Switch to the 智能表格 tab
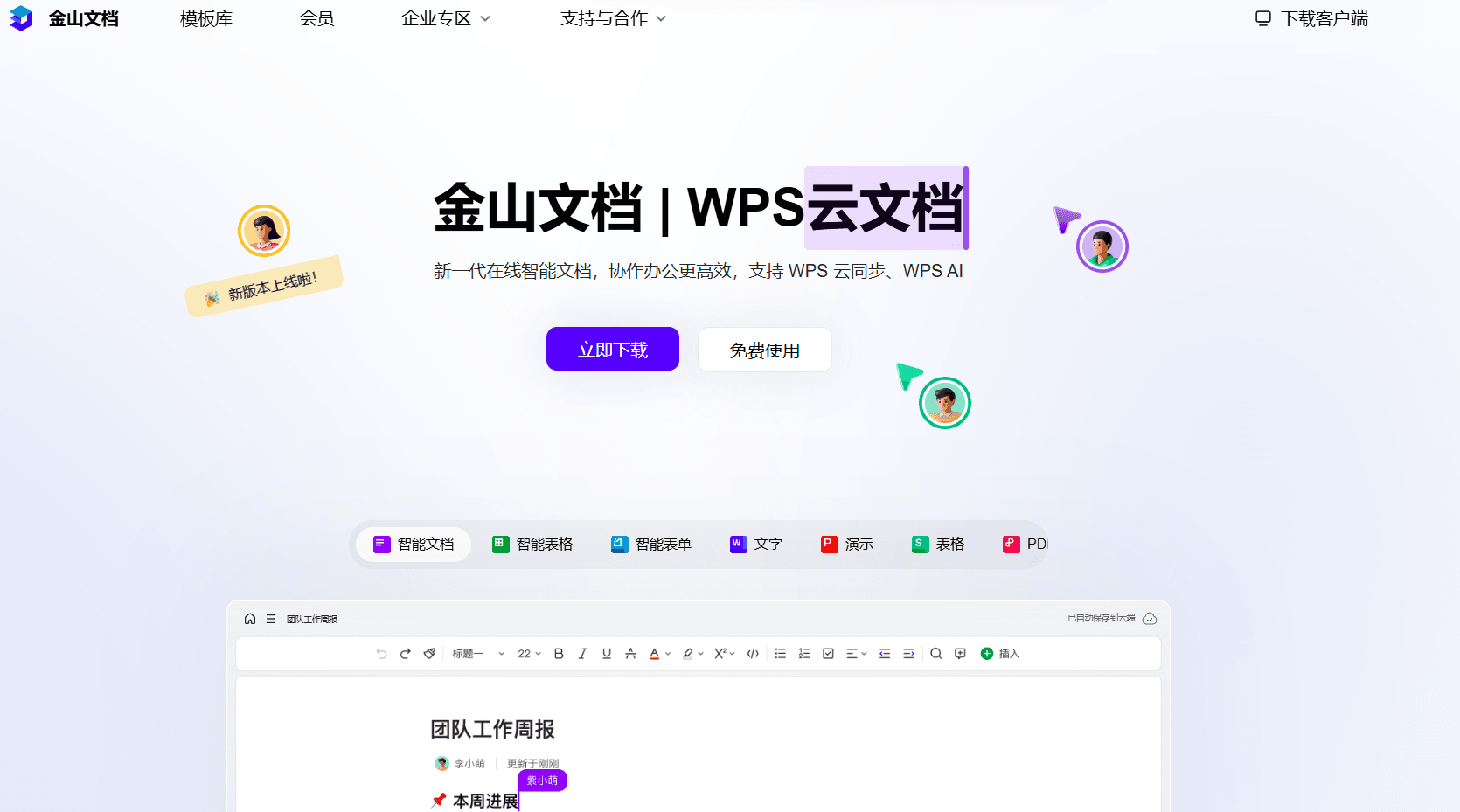This screenshot has width=1460, height=812. point(532,545)
